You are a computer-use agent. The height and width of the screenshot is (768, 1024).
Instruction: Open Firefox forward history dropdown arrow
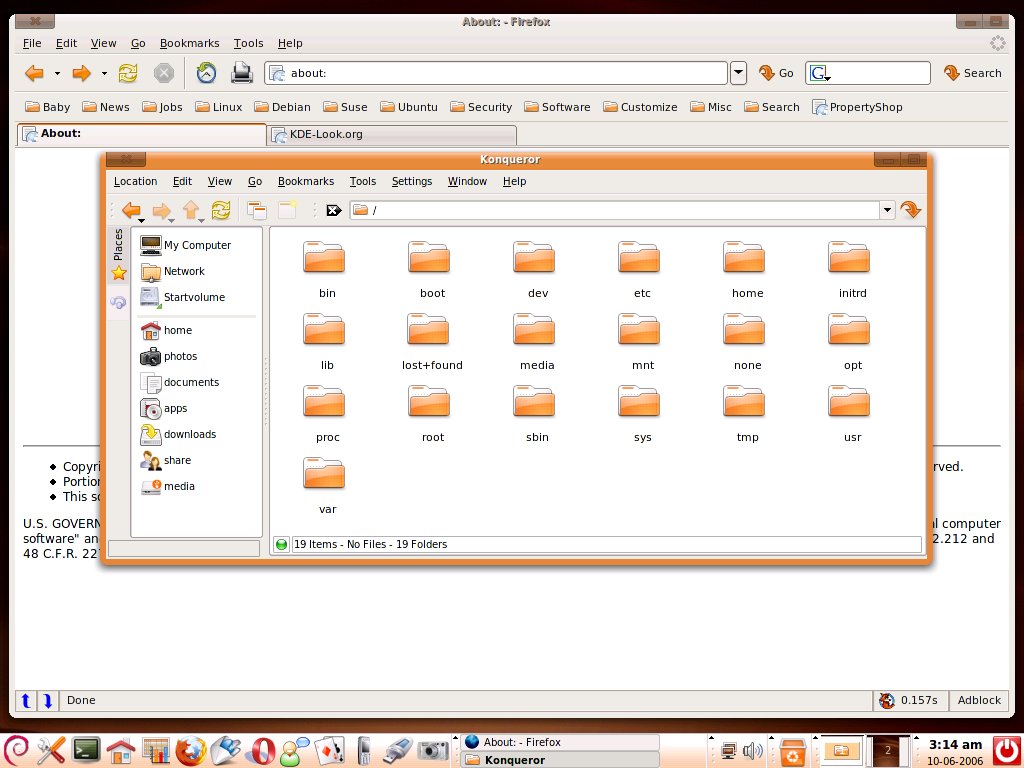[104, 74]
